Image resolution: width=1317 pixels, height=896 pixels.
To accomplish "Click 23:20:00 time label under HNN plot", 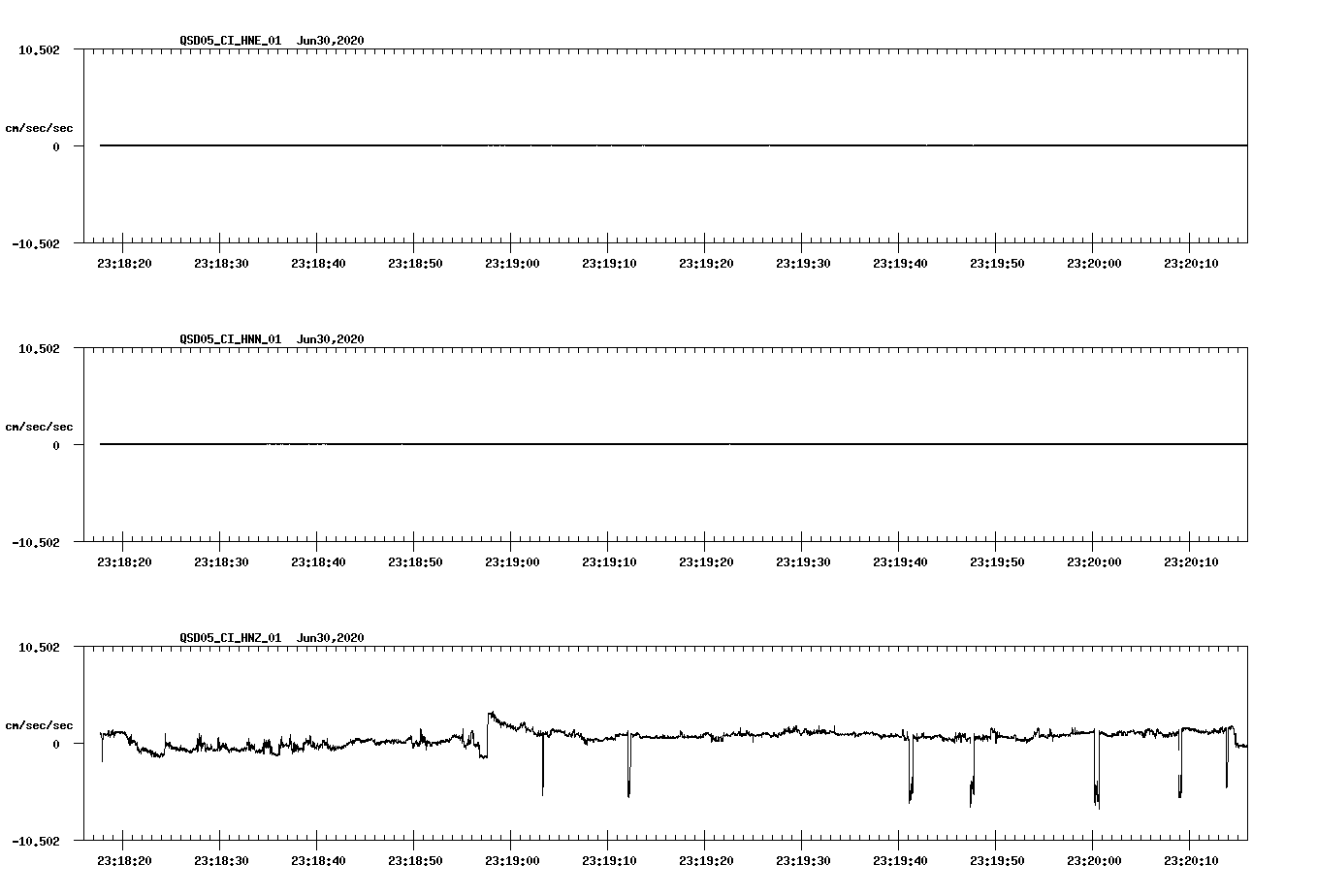I will coord(1094,562).
